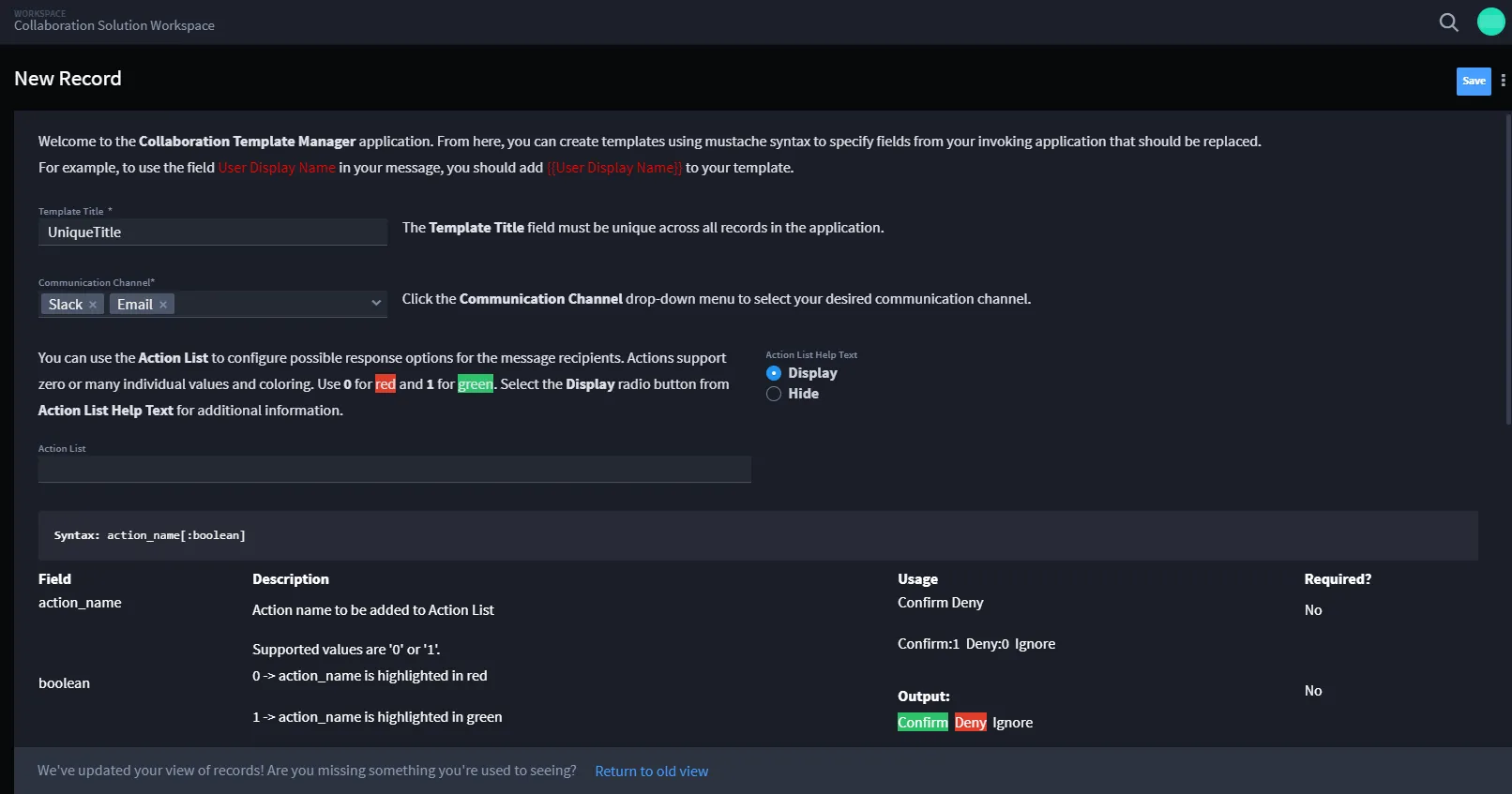This screenshot has width=1512, height=794.
Task: Save the new record
Action: pyautogui.click(x=1474, y=81)
